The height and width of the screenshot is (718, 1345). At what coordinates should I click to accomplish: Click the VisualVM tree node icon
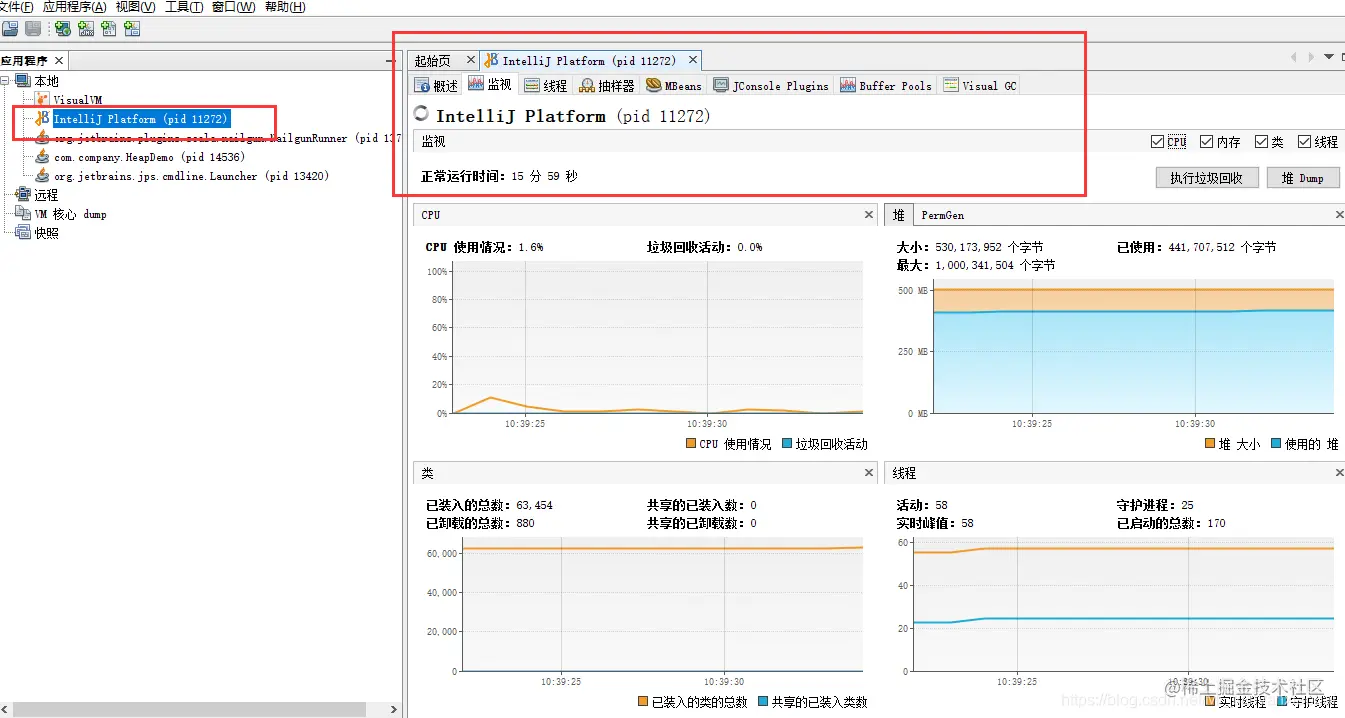[x=42, y=100]
